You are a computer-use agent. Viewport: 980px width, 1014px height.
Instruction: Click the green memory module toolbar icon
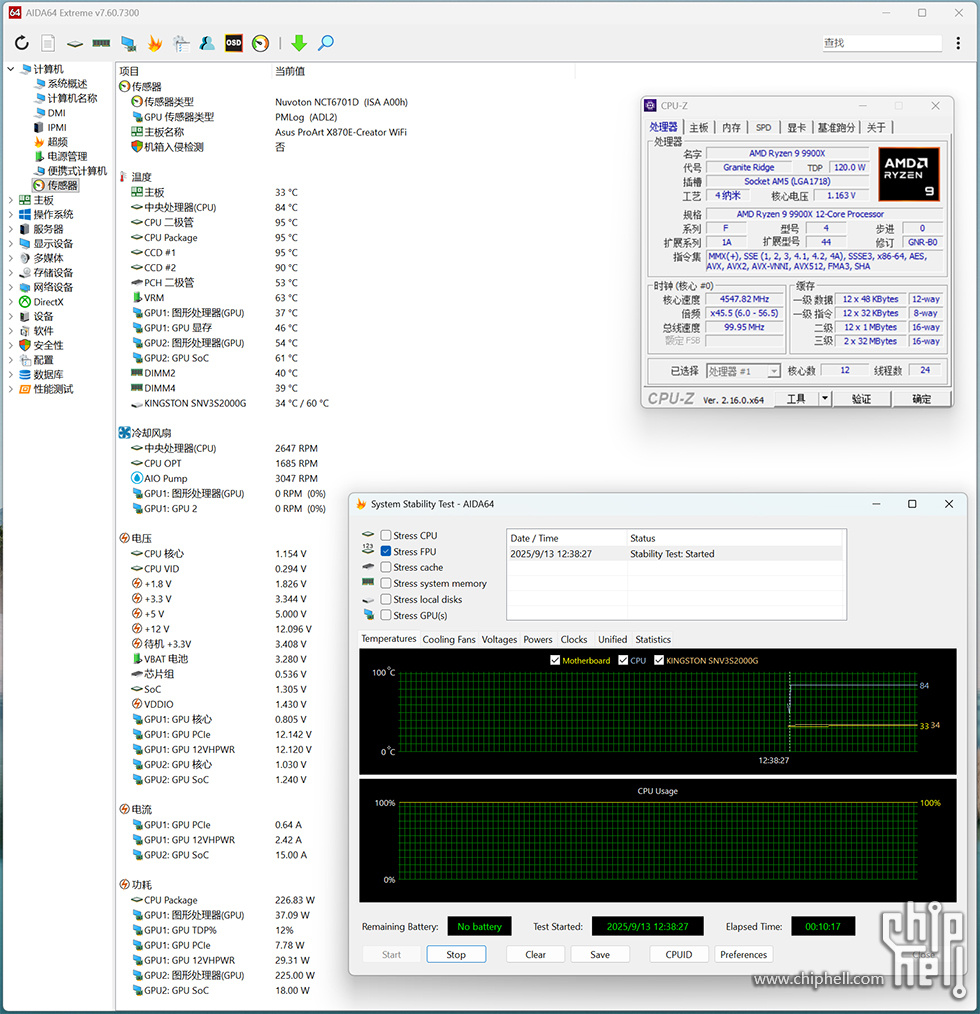click(x=101, y=43)
